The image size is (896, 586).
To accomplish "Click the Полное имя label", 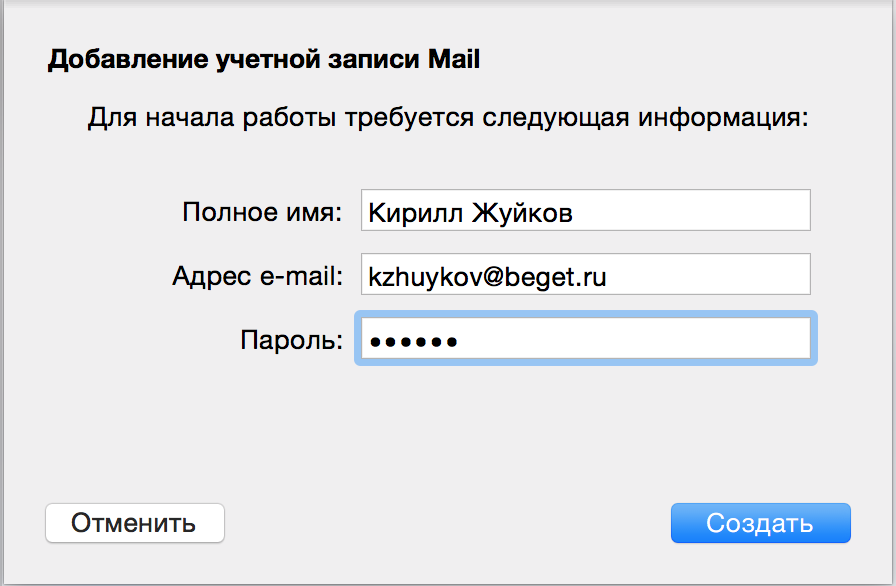I will [262, 212].
